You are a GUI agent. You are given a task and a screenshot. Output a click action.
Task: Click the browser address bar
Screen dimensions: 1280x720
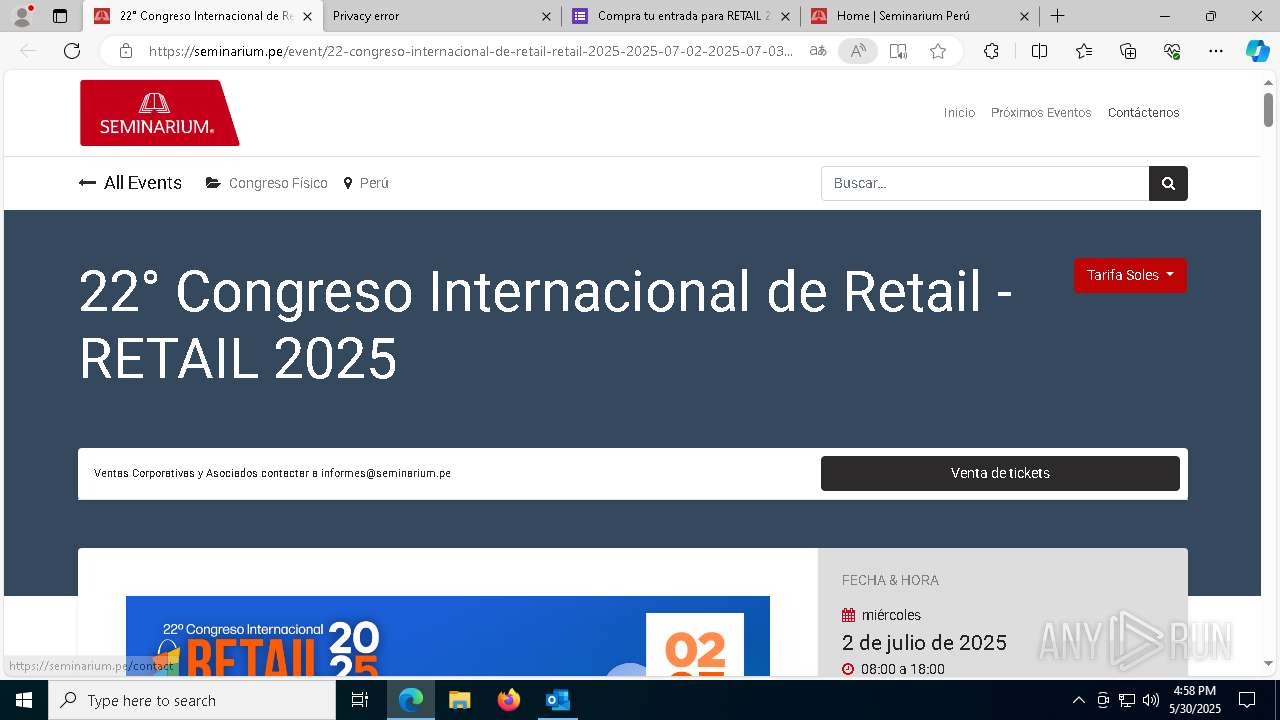pos(470,51)
